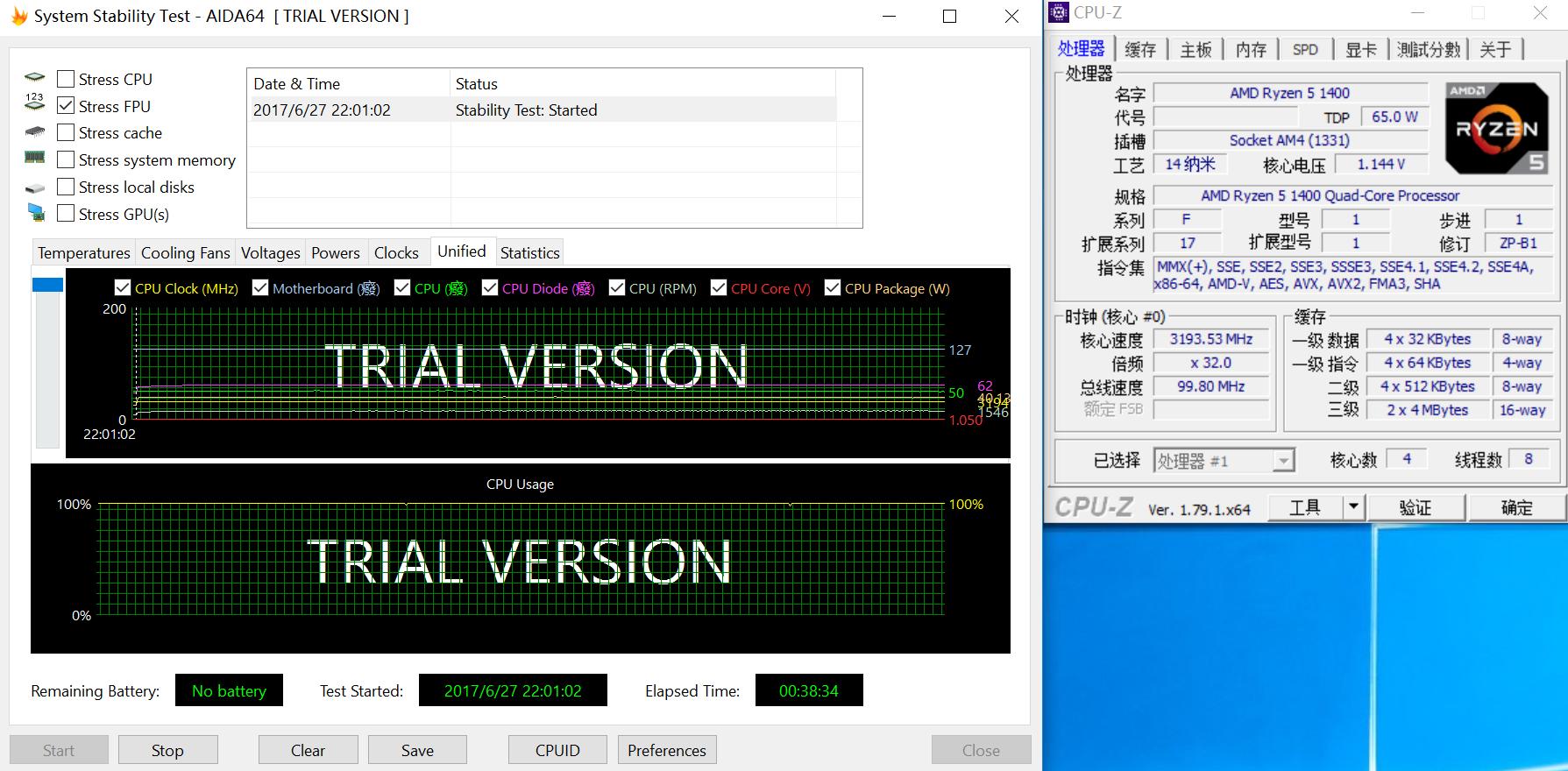Image resolution: width=1568 pixels, height=771 pixels.
Task: Click the 验证 button in CPU-Z
Action: [1415, 507]
